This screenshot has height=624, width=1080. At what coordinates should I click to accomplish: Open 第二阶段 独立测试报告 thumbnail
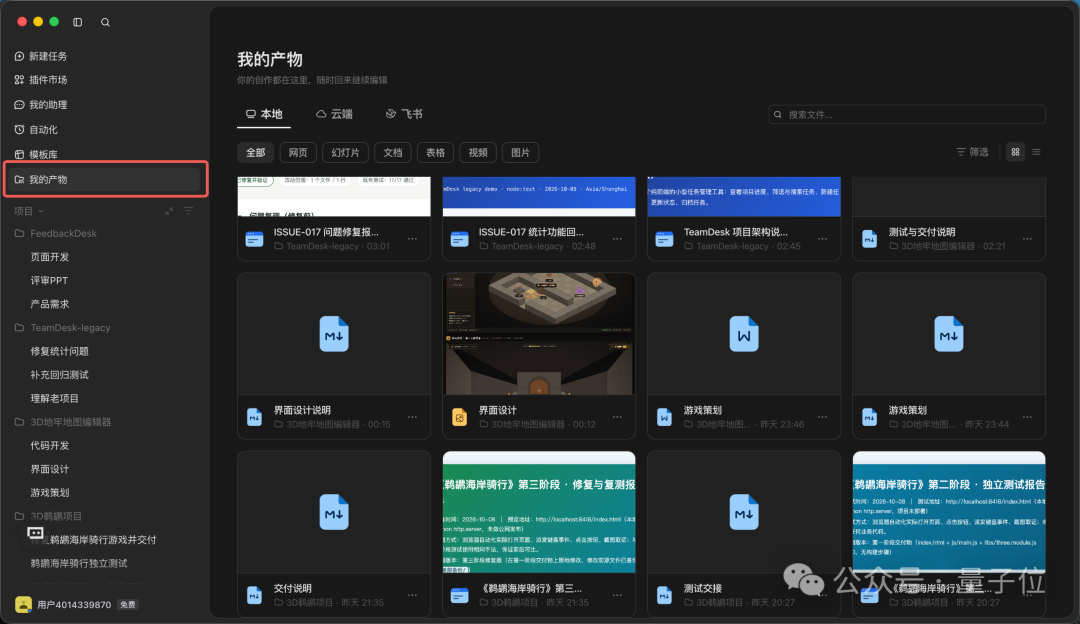pyautogui.click(x=948, y=512)
